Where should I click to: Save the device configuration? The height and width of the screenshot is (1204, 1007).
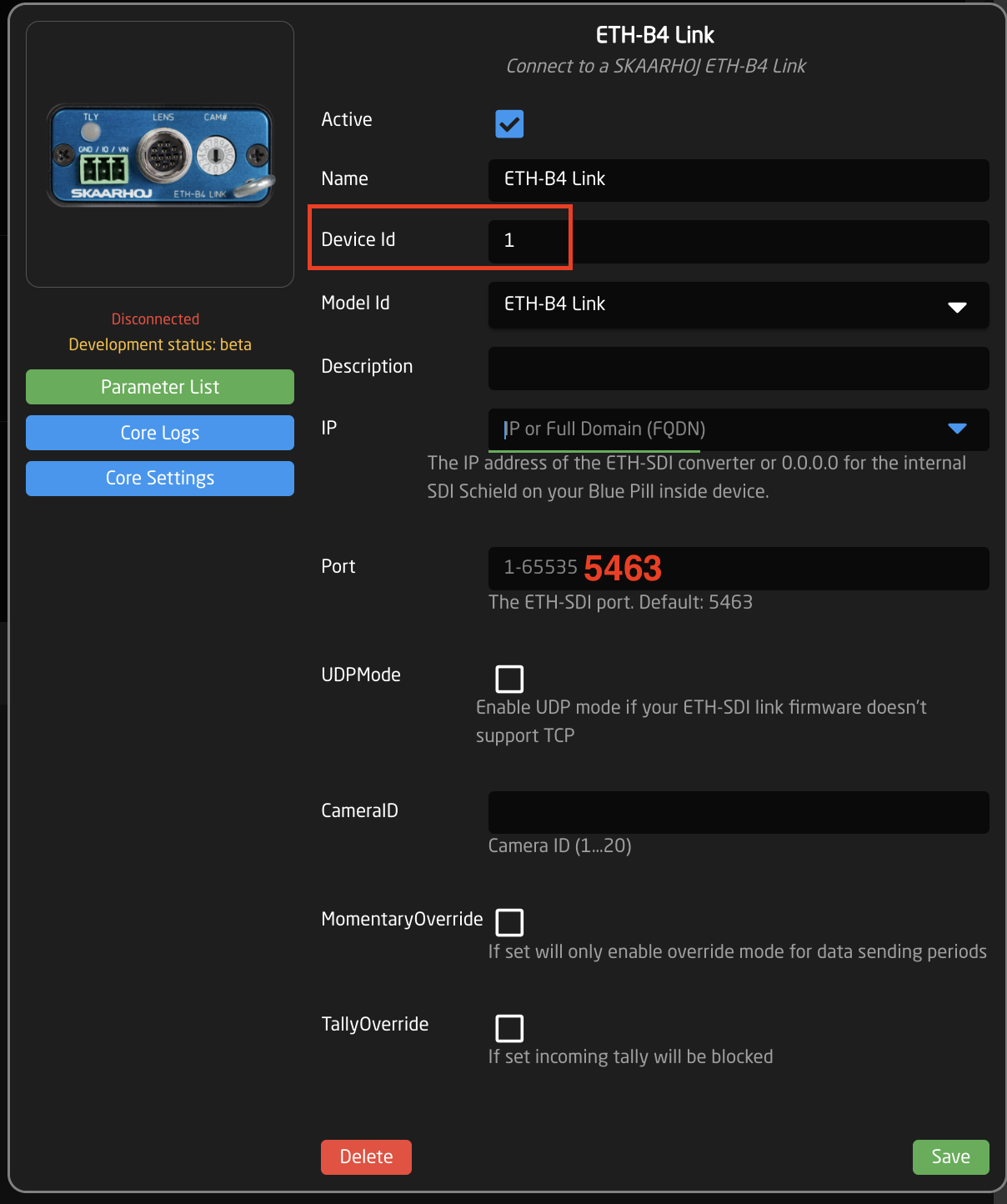click(950, 1157)
